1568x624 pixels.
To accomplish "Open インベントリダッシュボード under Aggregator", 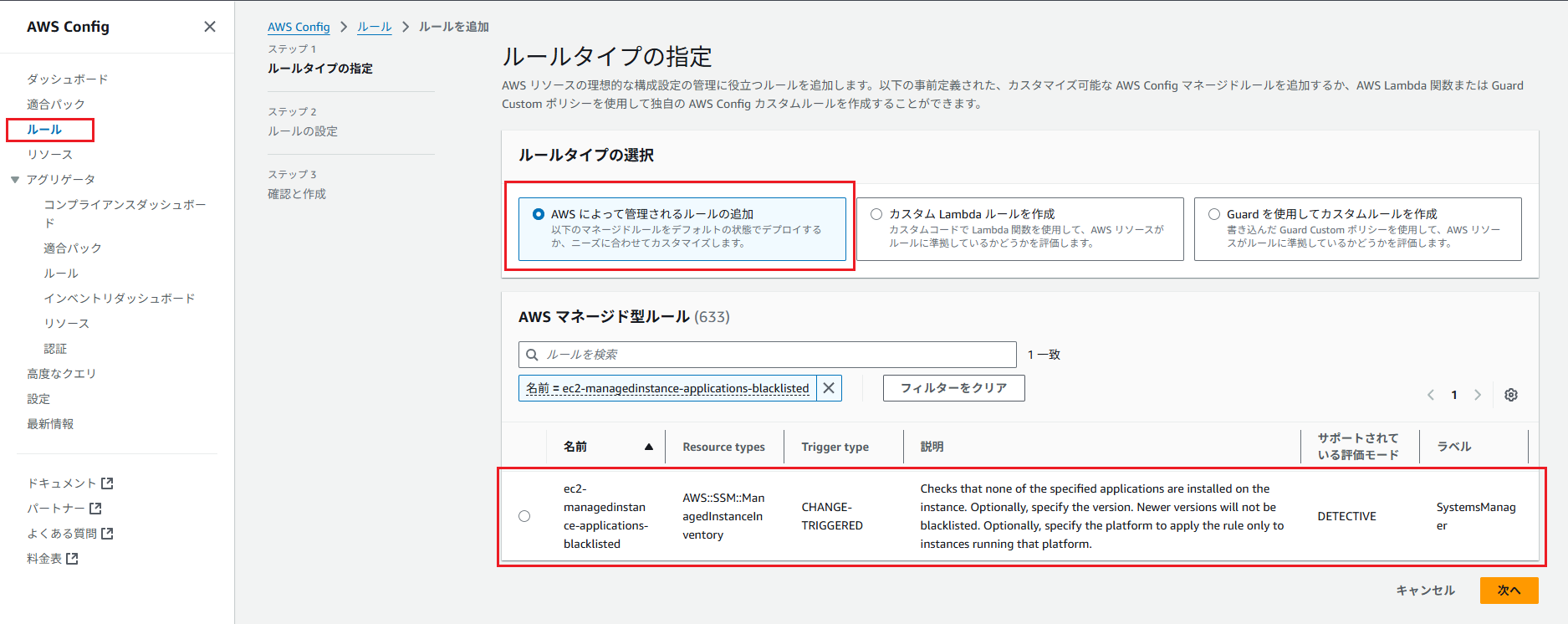I will click(x=120, y=299).
